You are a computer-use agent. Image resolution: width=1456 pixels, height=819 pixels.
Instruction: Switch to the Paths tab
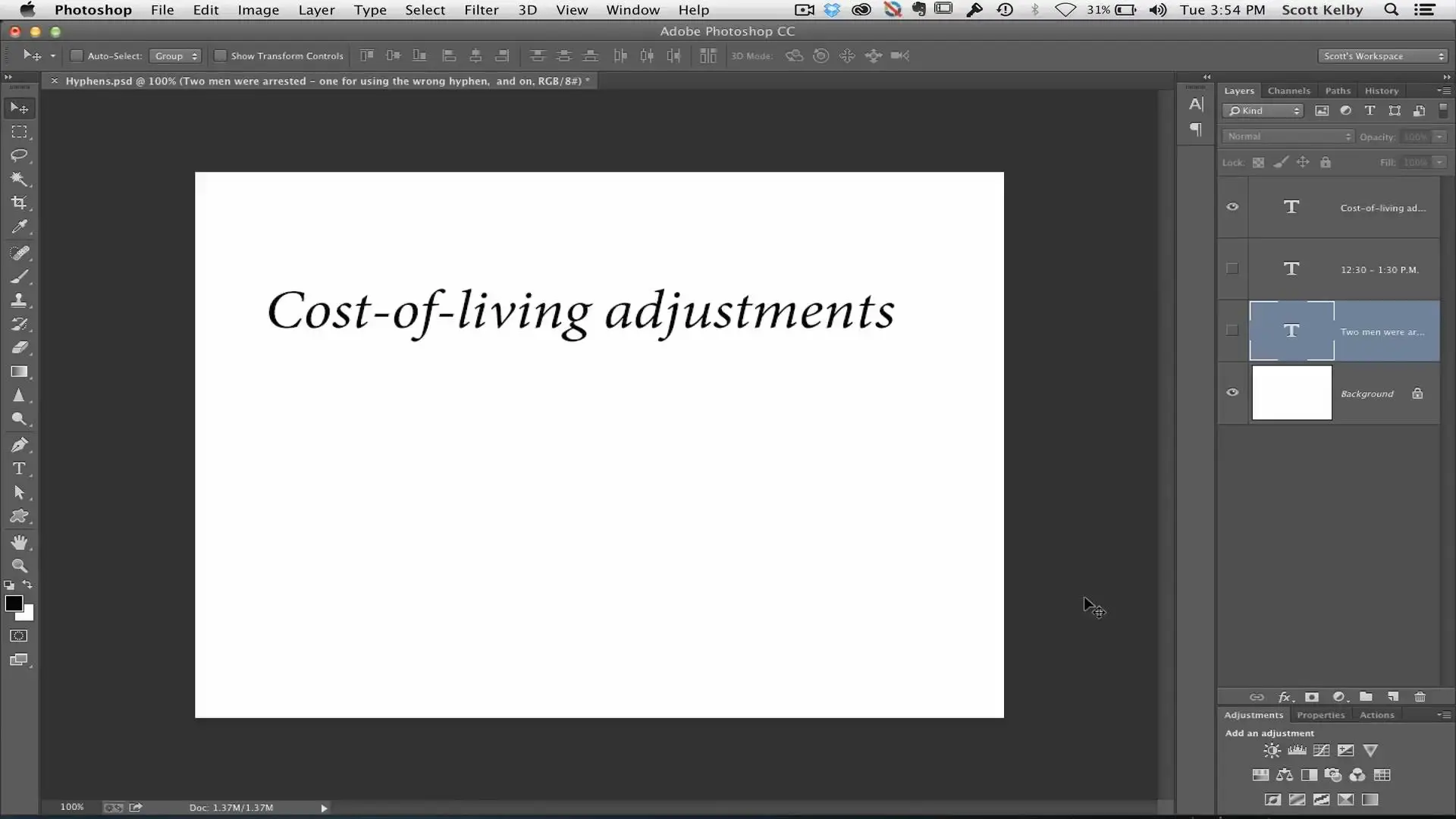click(1338, 90)
